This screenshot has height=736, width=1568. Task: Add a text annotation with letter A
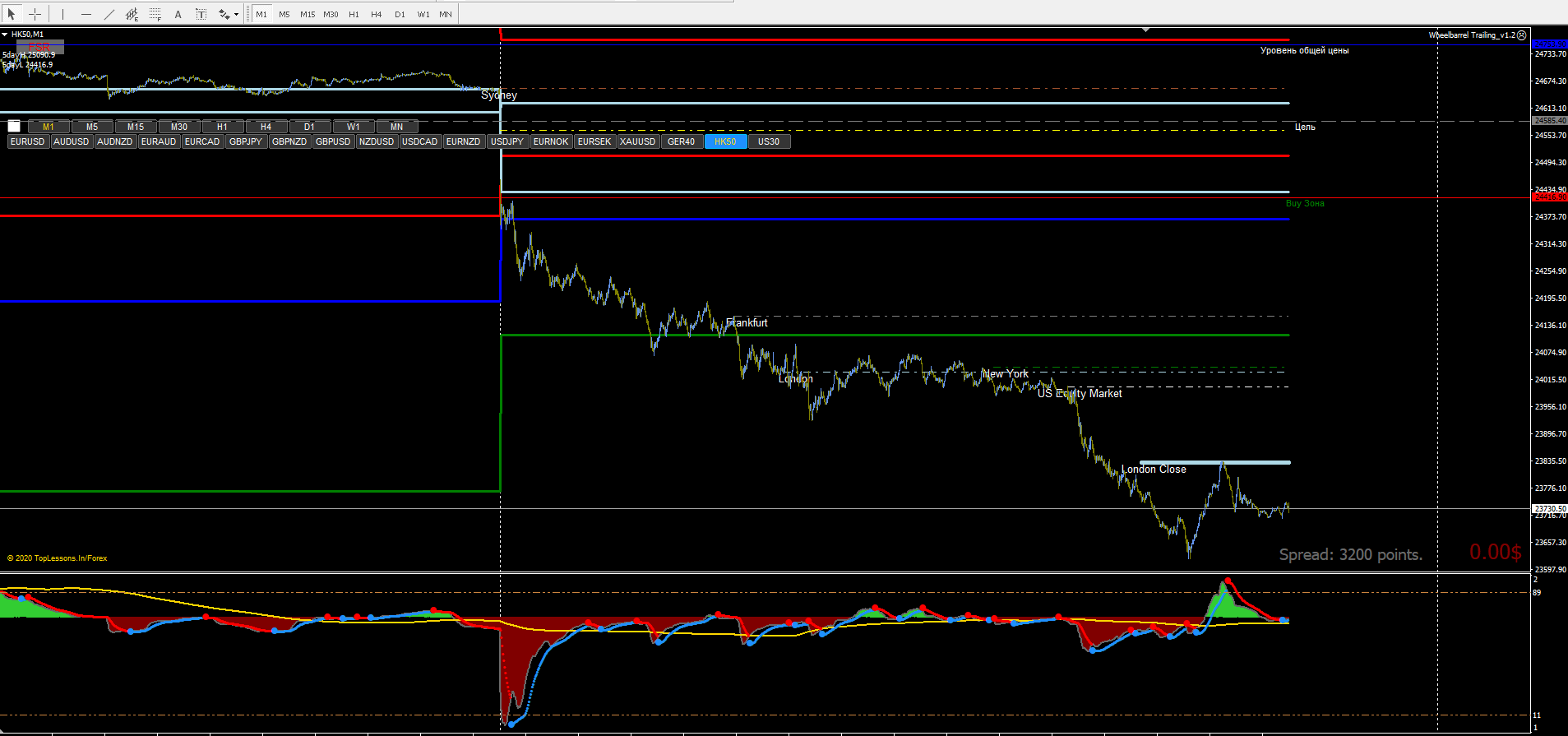(x=178, y=14)
